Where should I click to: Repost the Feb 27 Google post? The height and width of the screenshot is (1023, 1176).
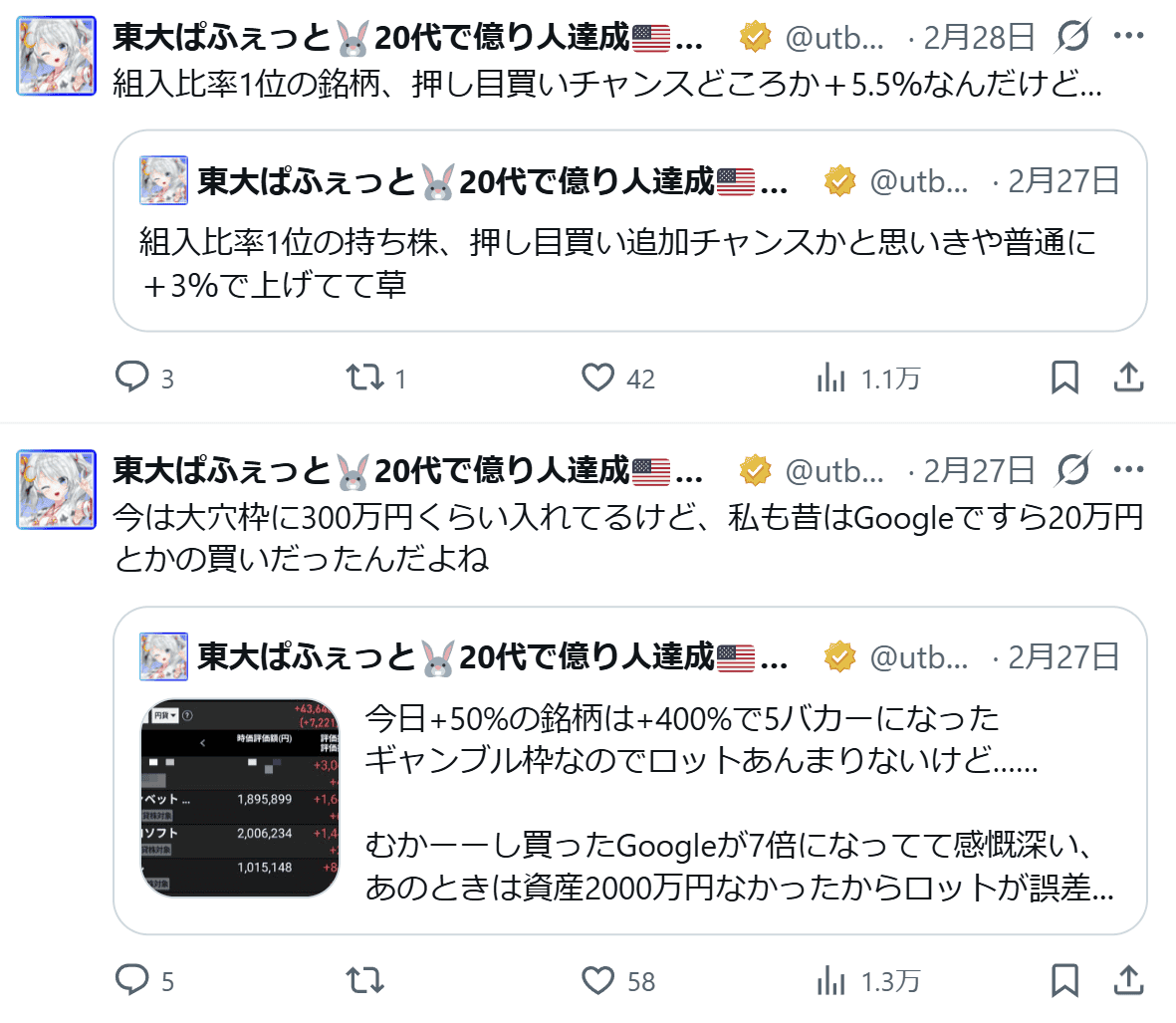tap(365, 980)
